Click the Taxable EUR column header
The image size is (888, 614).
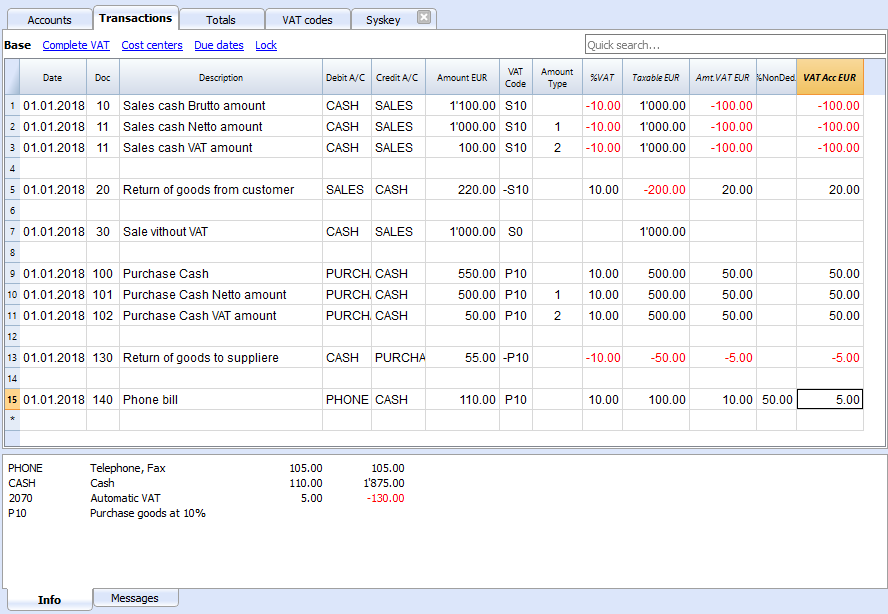click(x=656, y=78)
